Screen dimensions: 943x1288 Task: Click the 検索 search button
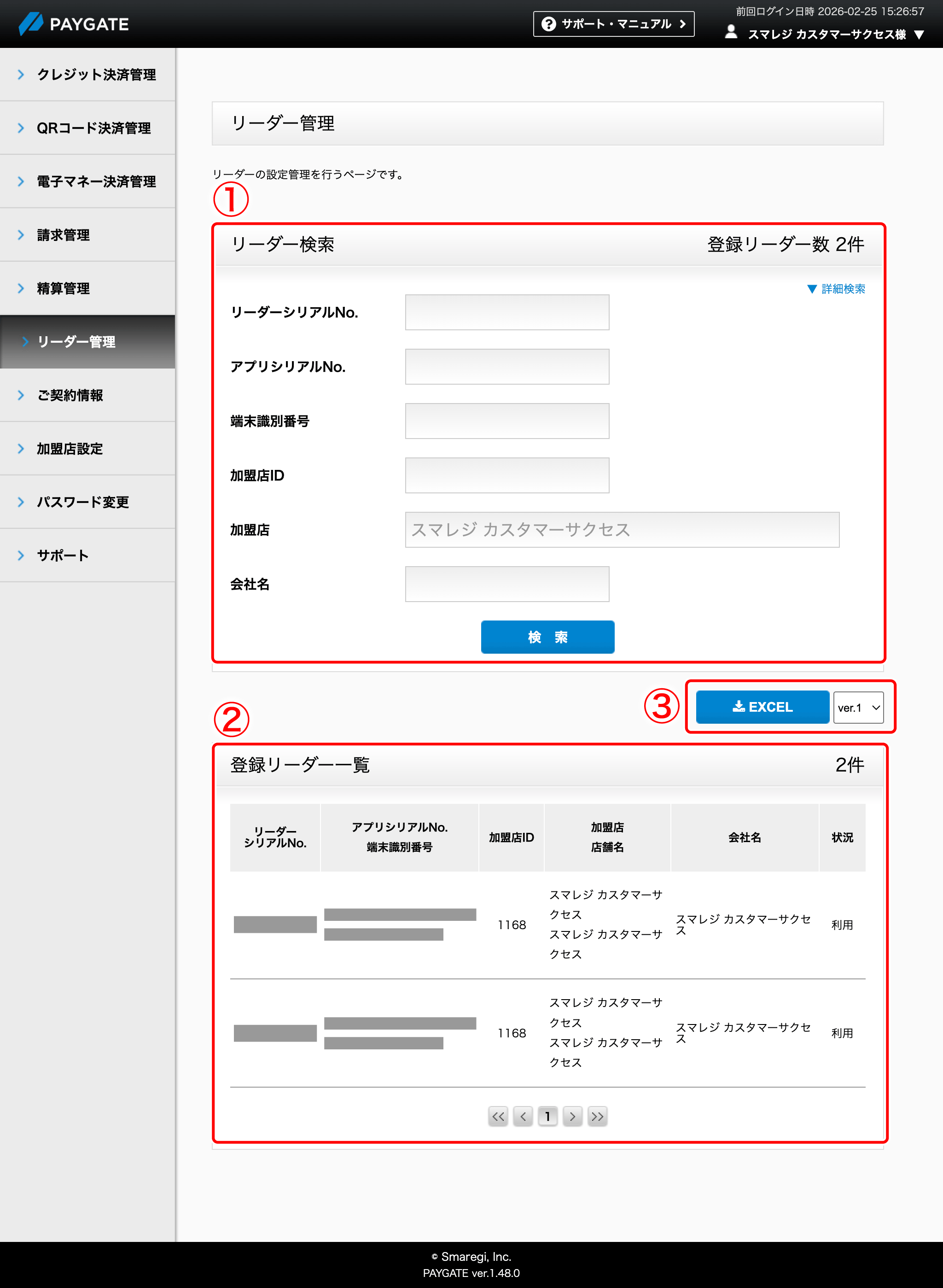[x=547, y=637]
